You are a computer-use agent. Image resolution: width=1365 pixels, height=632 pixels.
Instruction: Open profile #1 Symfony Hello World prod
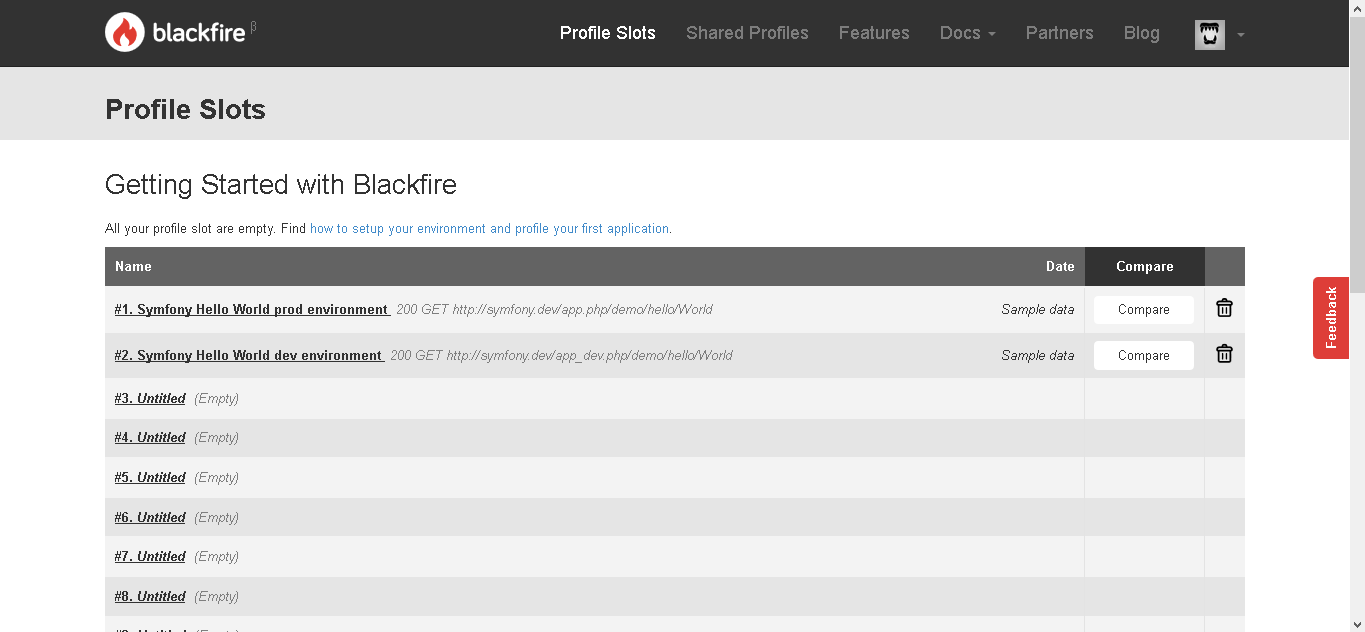tap(252, 310)
